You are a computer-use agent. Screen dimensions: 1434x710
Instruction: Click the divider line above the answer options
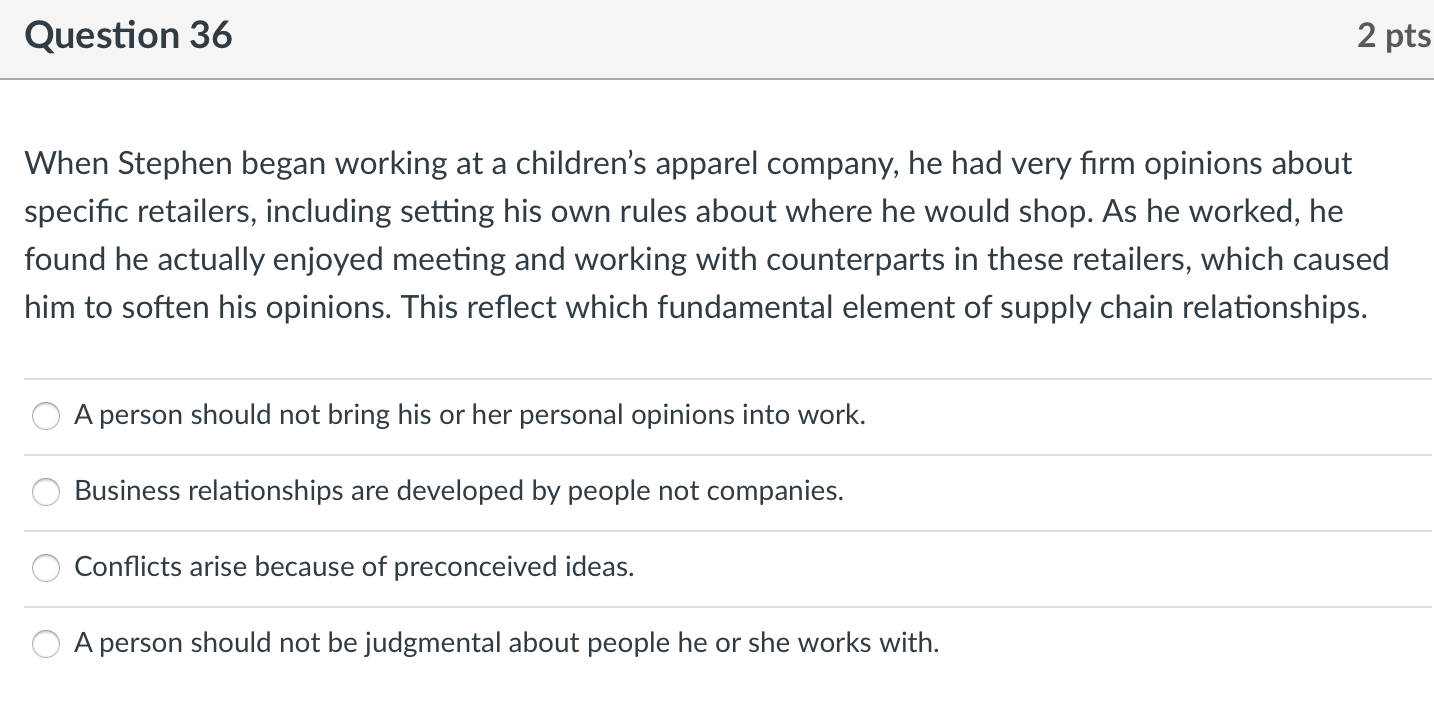click(x=717, y=378)
